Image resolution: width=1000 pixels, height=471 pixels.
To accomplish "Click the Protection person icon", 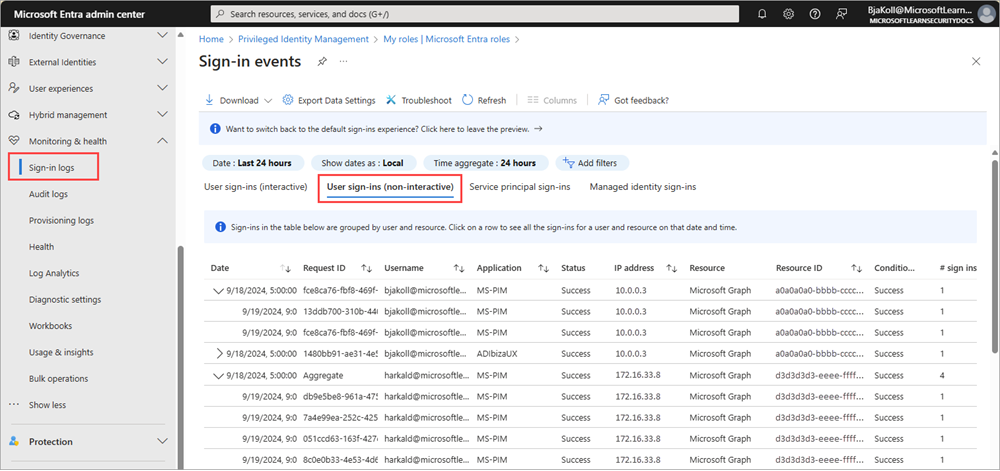I will [15, 442].
